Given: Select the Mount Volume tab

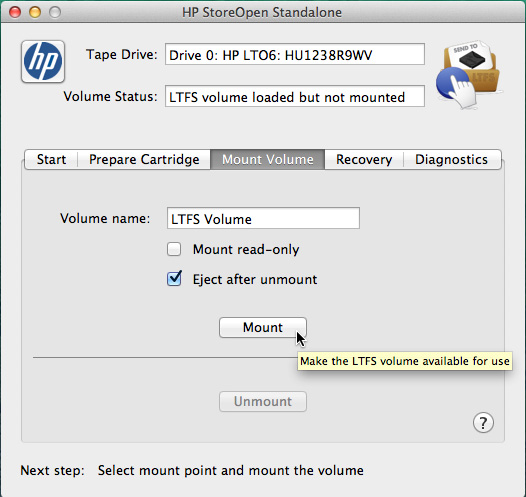Looking at the screenshot, I should [267, 159].
